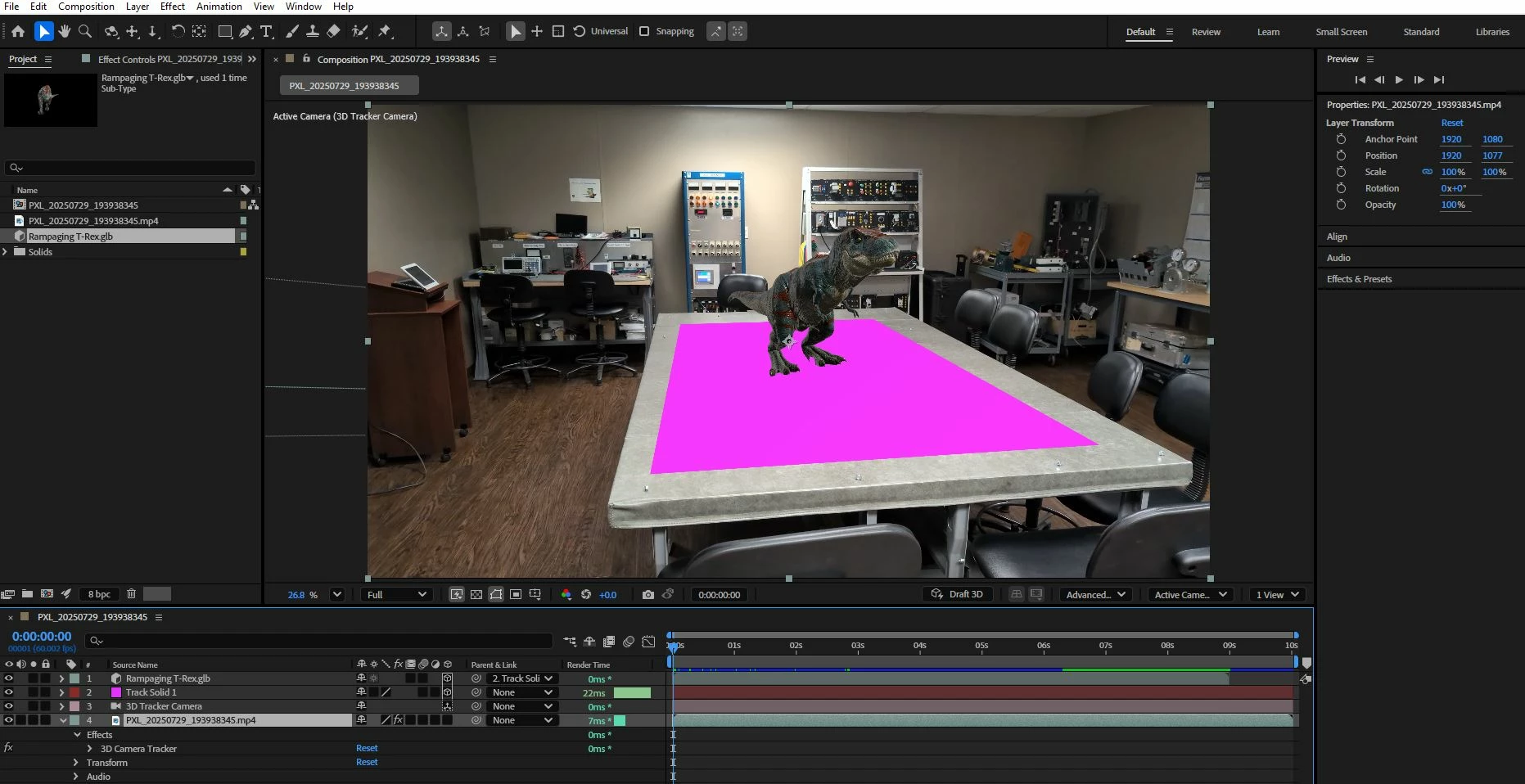Select the Zoom magnifier tool
The width and height of the screenshot is (1525, 784).
pos(84,31)
